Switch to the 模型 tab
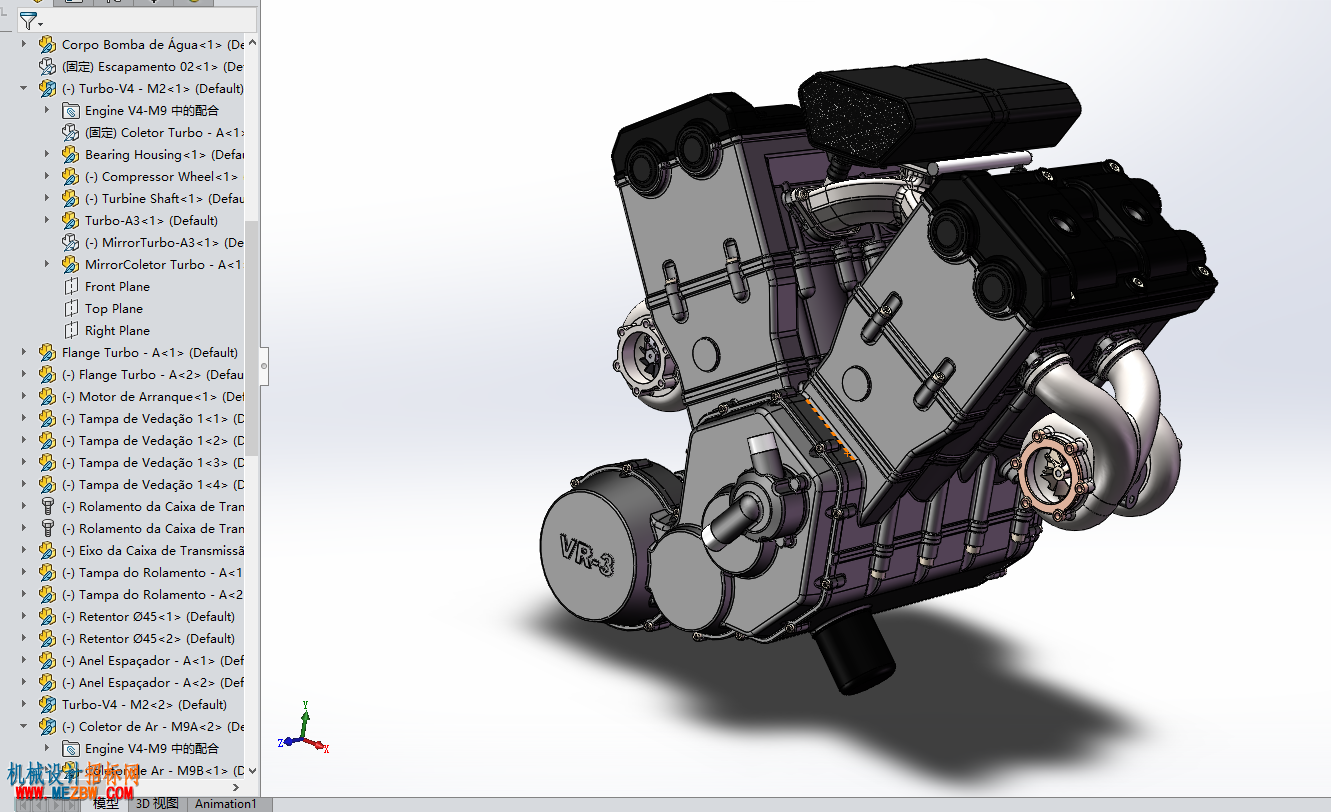This screenshot has height=812, width=1331. (x=106, y=804)
